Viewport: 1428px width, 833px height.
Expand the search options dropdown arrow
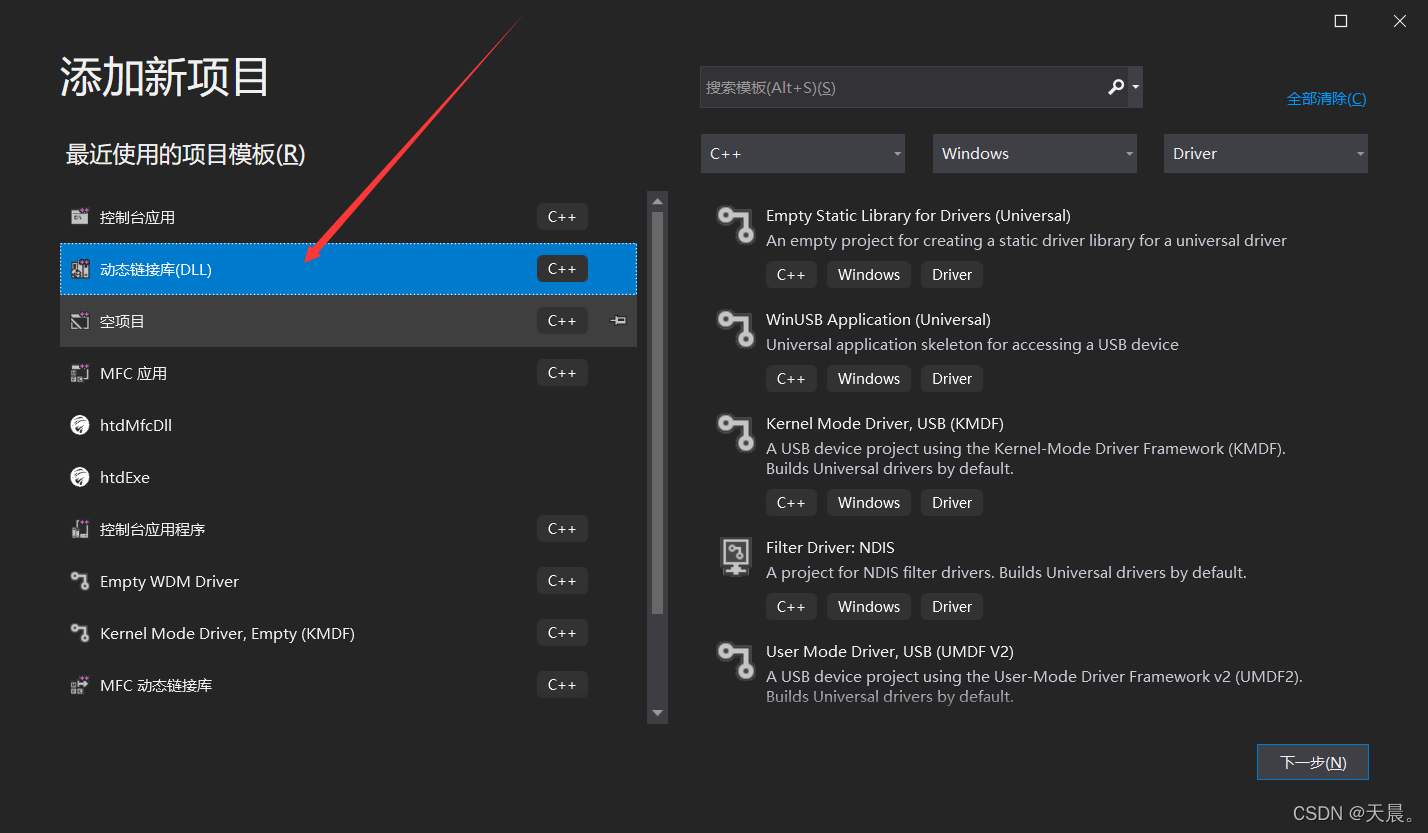(x=1135, y=87)
